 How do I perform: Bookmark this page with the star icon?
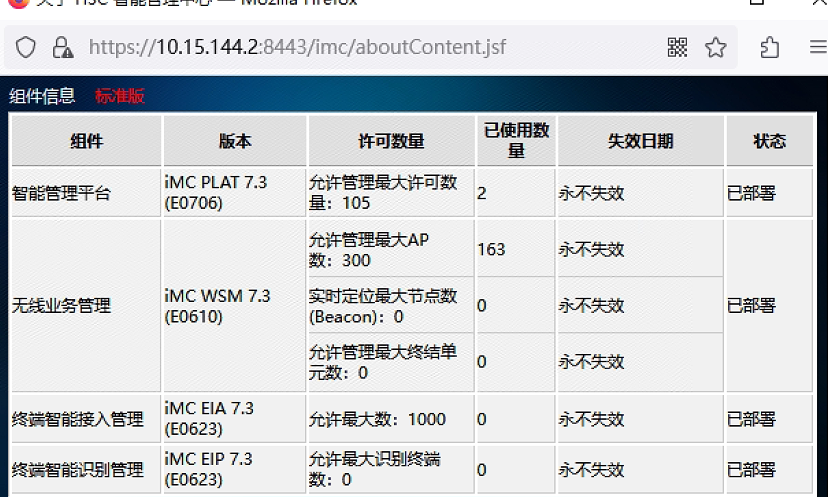(716, 48)
